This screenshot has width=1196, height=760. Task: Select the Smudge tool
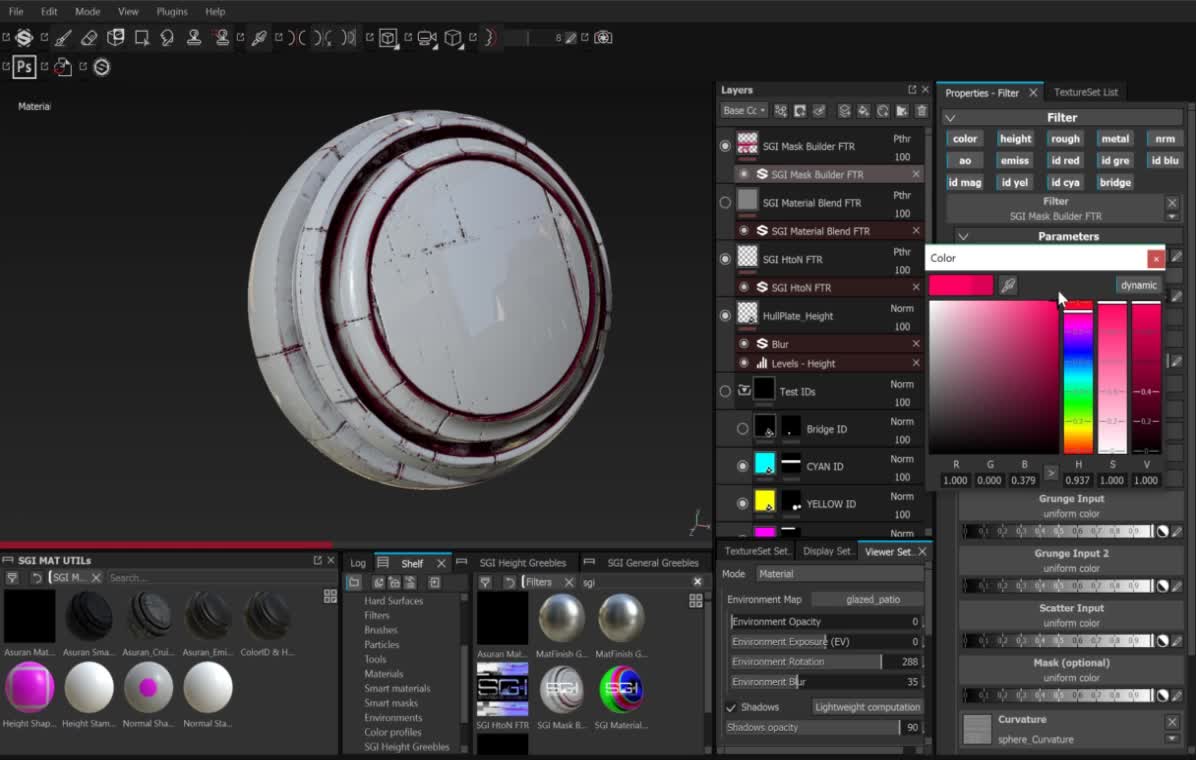[167, 37]
